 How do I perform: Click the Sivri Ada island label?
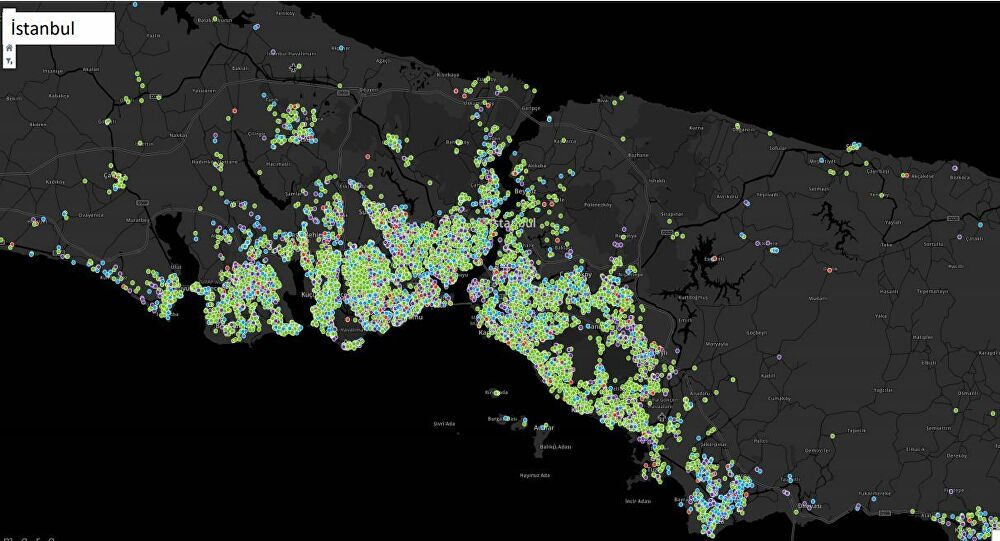point(446,423)
